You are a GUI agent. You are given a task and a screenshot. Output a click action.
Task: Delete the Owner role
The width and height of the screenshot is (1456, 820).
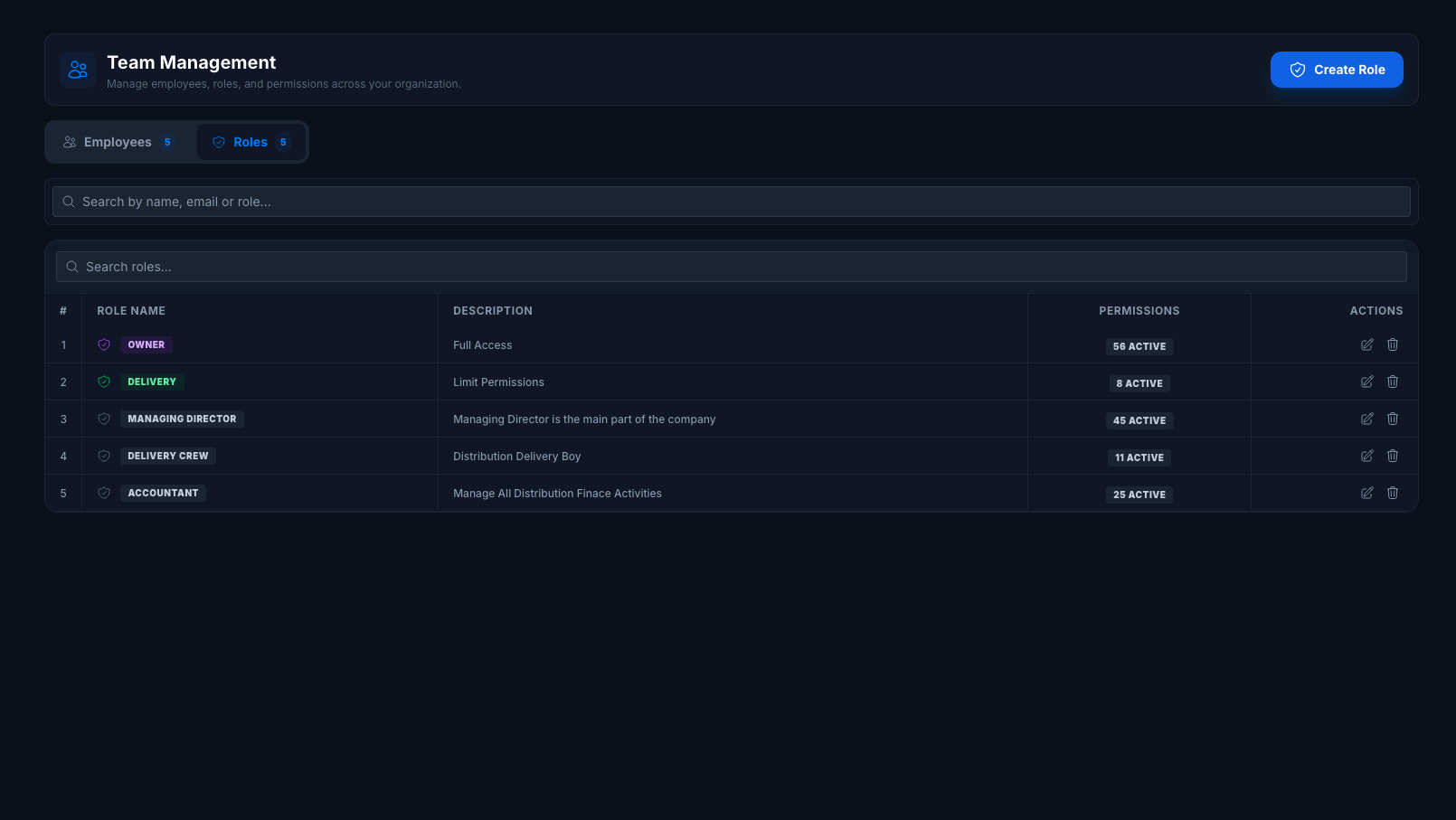(1393, 344)
